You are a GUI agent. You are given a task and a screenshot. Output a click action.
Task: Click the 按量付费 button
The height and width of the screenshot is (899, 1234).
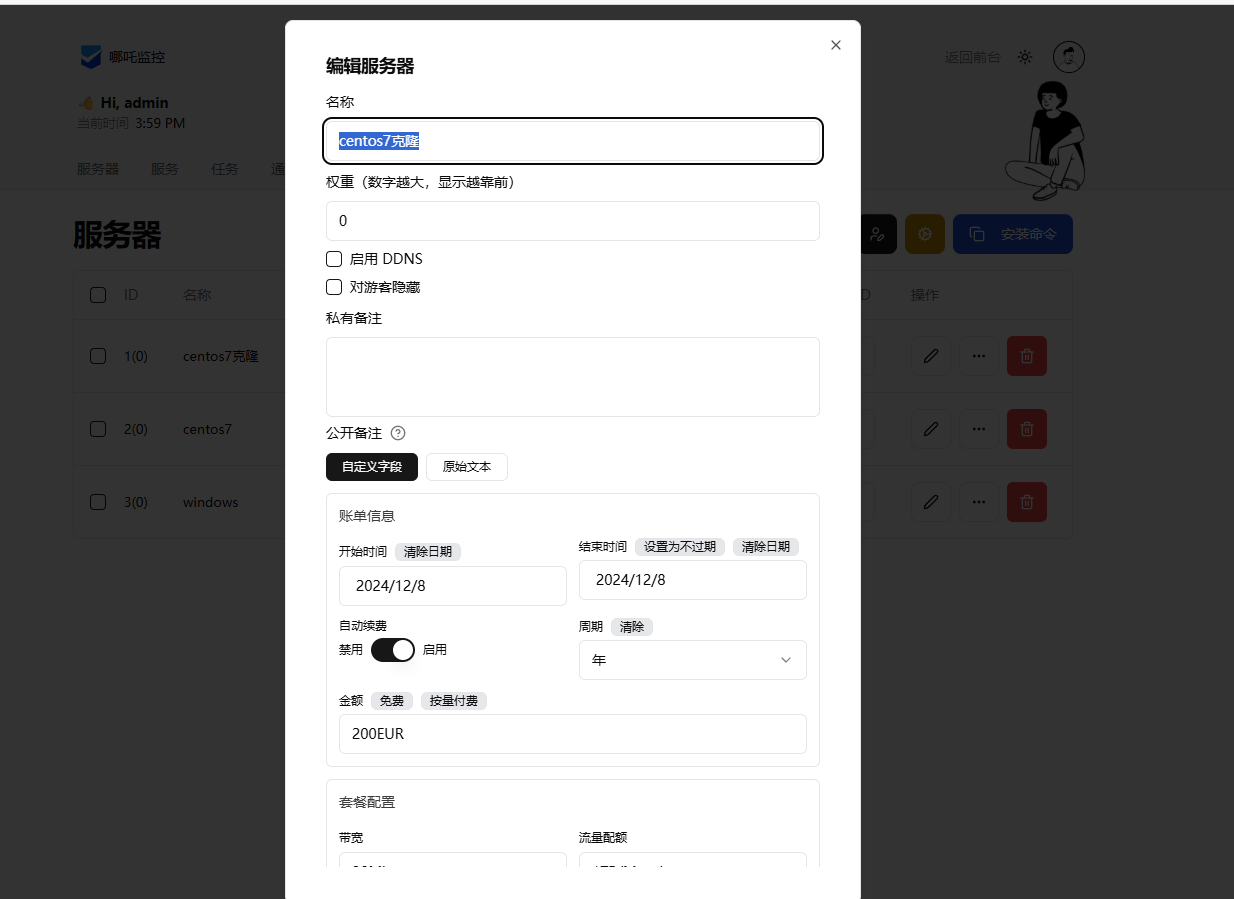click(453, 701)
